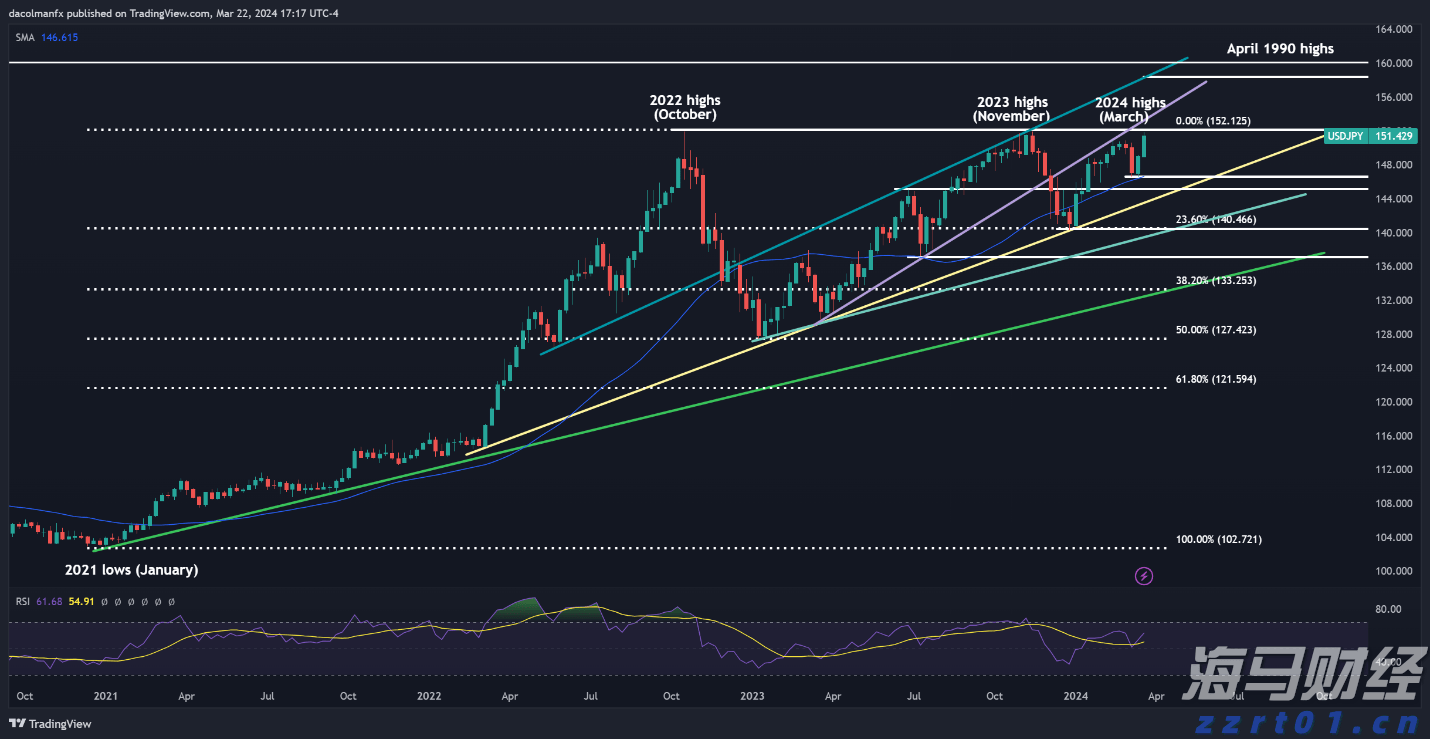
Task: Click the "2021 lows (January)" annotation
Action: (x=131, y=570)
